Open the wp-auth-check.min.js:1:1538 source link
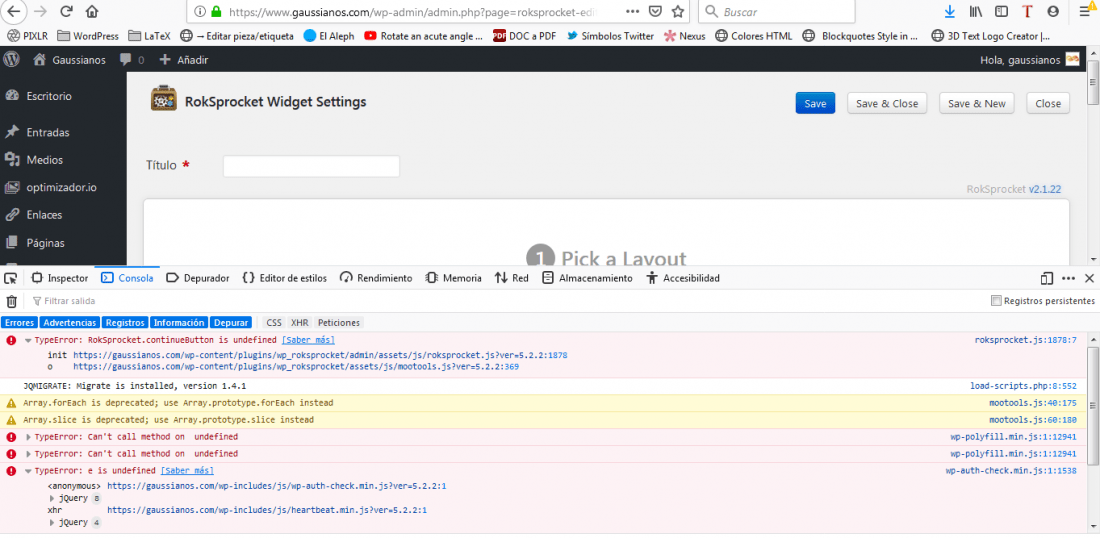 click(1011, 471)
